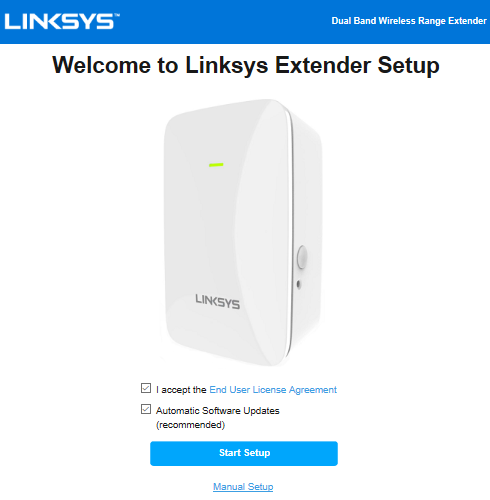The height and width of the screenshot is (500, 490).
Task: Click the side WPS button on the extender
Action: tap(302, 257)
